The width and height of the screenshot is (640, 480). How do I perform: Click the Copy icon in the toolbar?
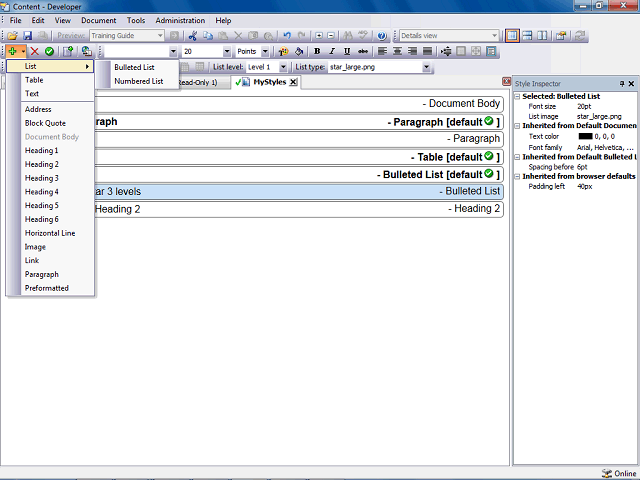[208, 36]
